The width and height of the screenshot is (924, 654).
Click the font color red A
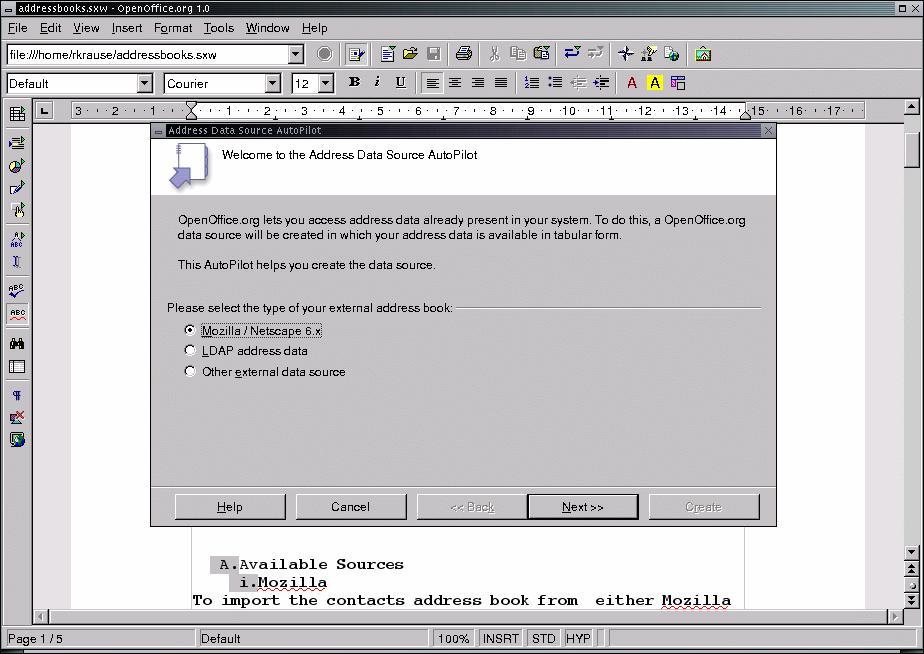[632, 83]
